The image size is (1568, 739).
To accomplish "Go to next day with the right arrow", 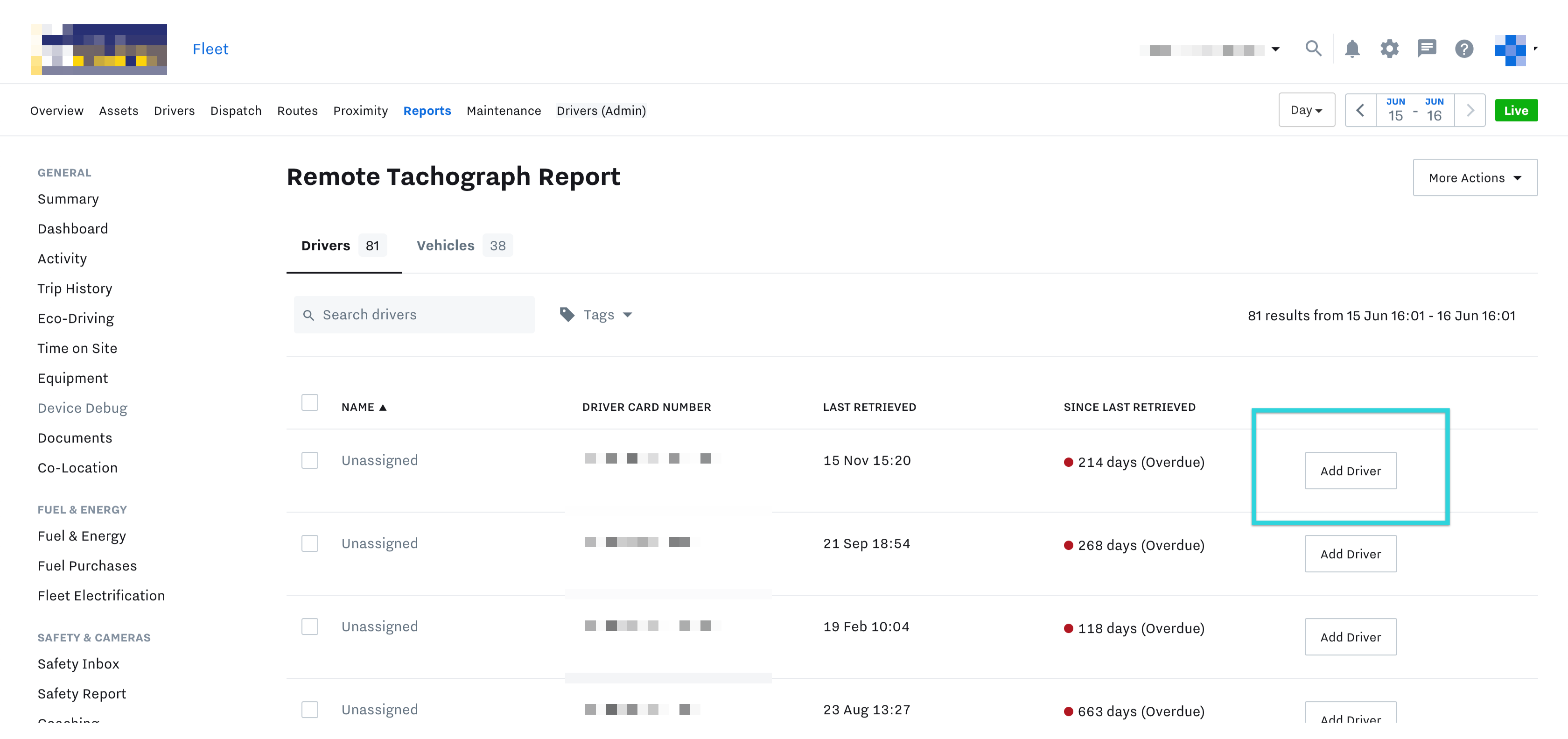I will tap(1470, 110).
